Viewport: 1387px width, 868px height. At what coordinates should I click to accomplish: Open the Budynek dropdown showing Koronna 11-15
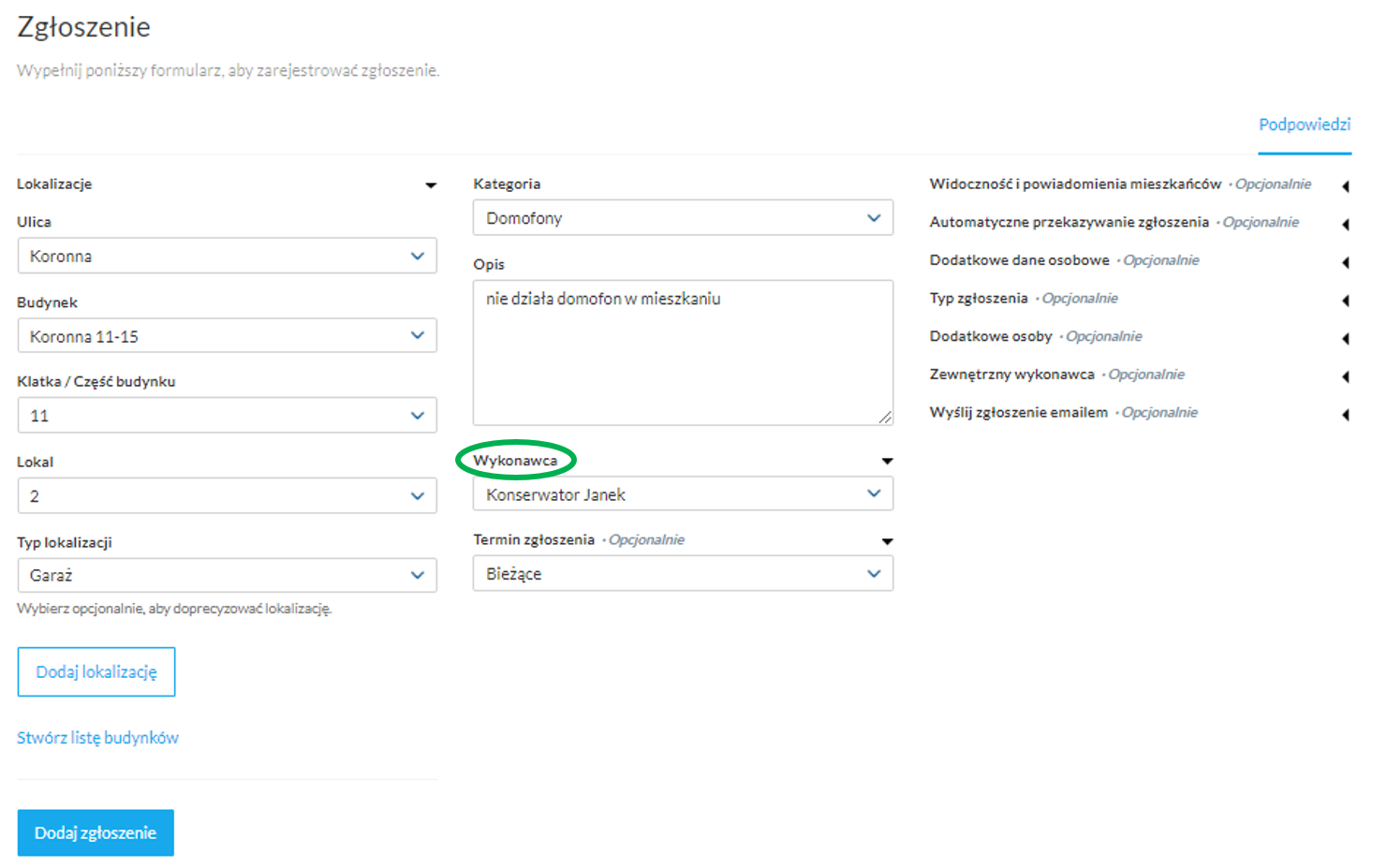227,336
